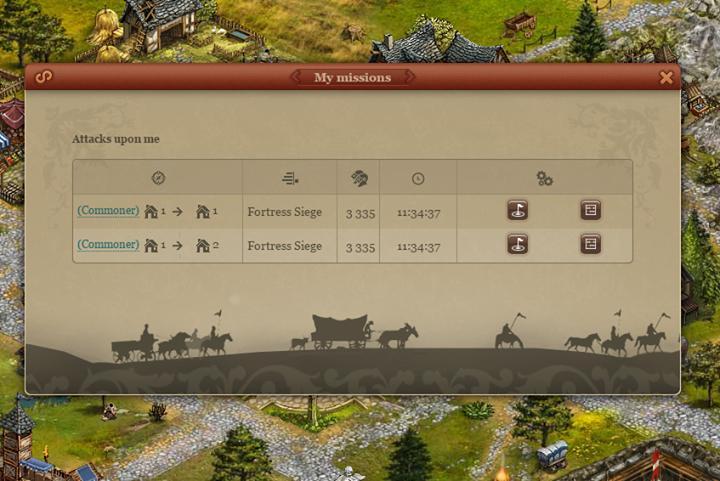Open the first (Commoner) attacker link
The width and height of the screenshot is (720, 481).
(x=108, y=211)
